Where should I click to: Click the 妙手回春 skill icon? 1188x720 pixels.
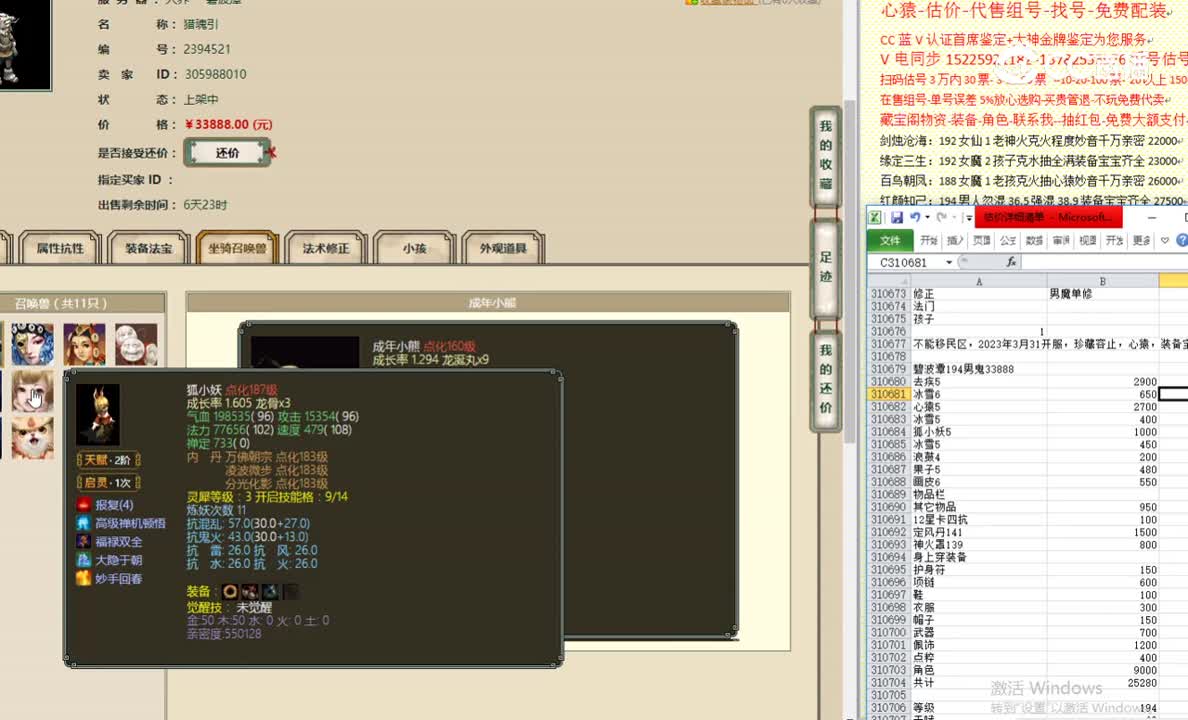tap(84, 578)
